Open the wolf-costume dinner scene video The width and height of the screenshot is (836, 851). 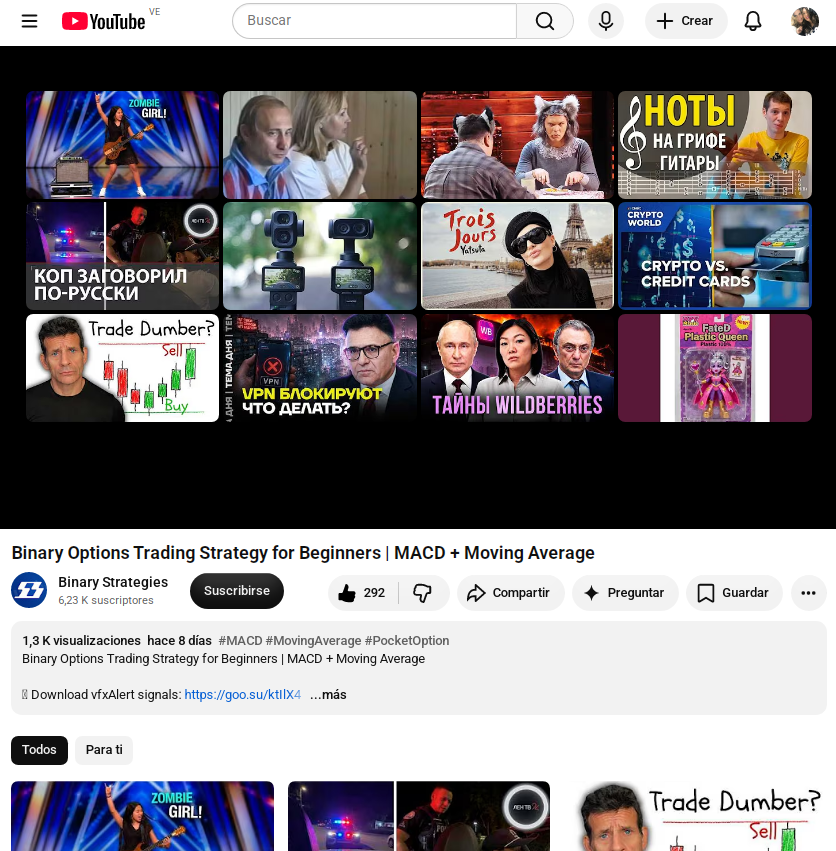coord(517,145)
